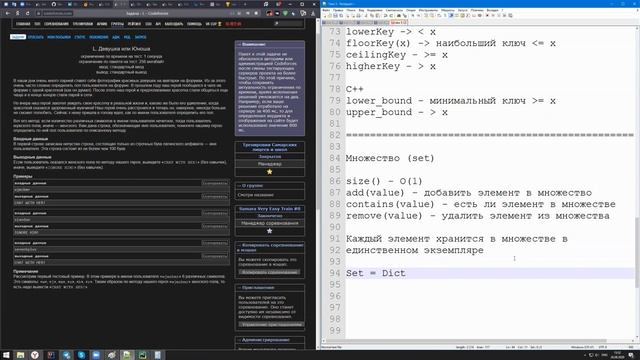Image resolution: width=640 pixels, height=360 pixels.
Task: Open Группы in Codeforces navigation bar
Action: click(117, 24)
